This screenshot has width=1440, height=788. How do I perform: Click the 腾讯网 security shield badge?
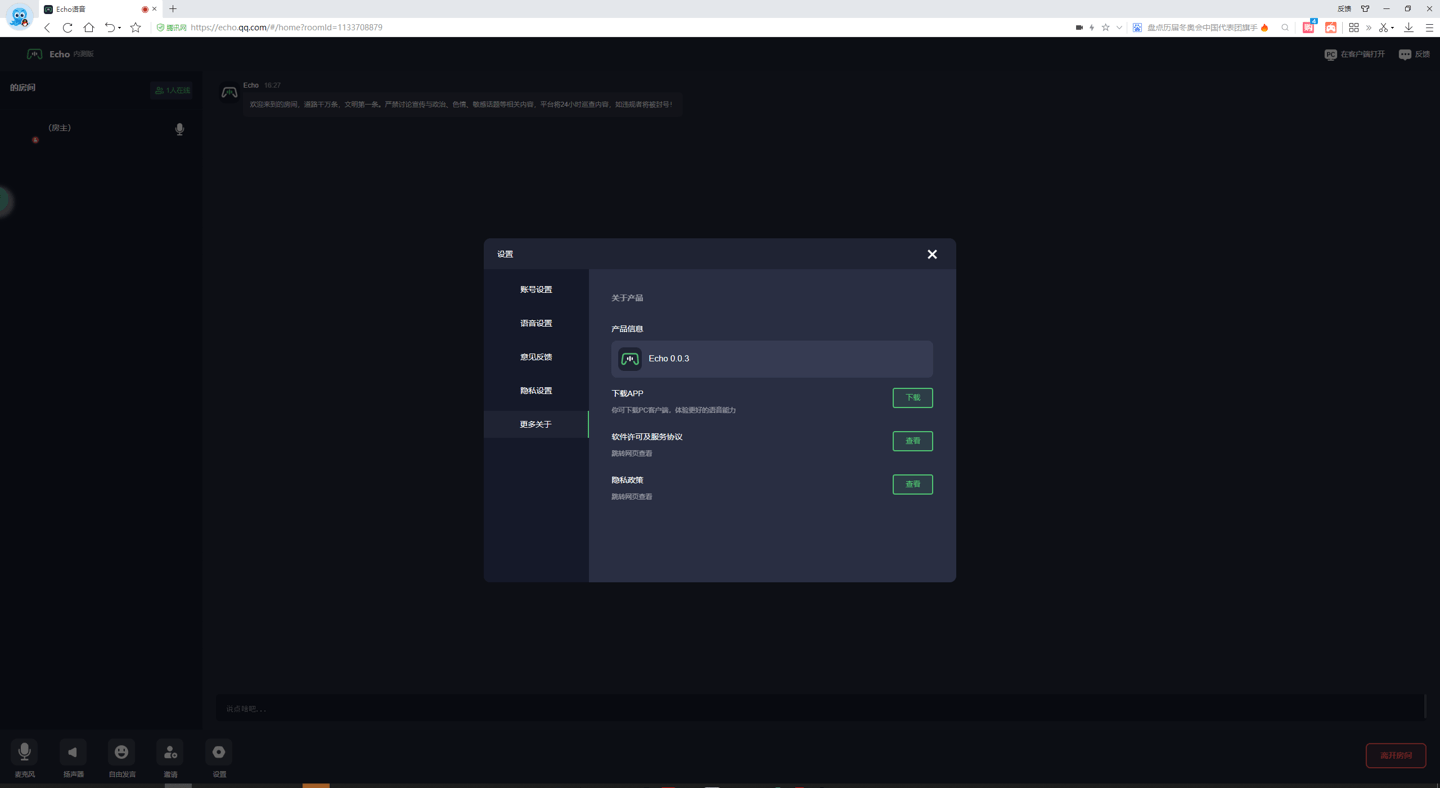coord(171,28)
